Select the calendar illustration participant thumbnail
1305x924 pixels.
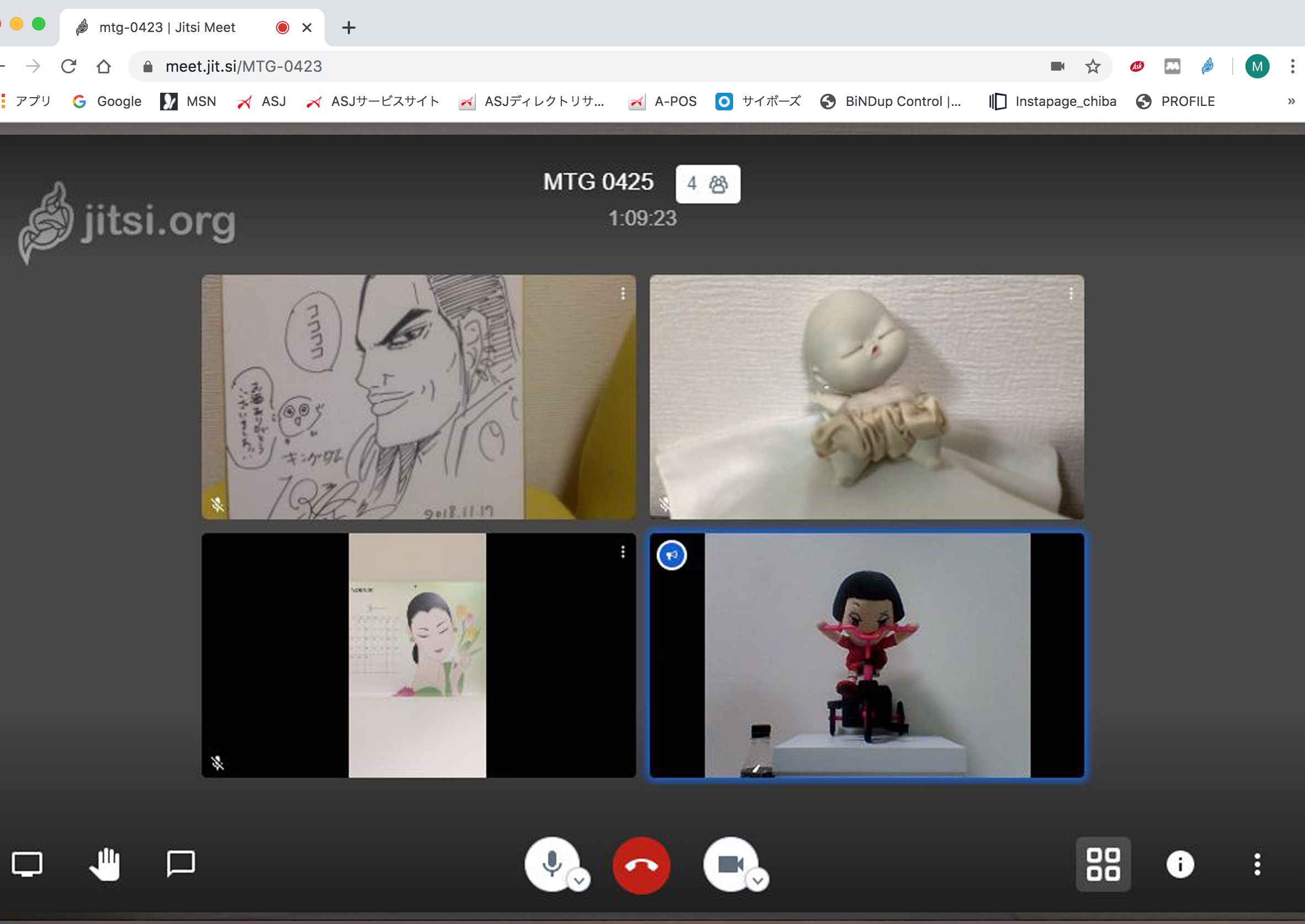(x=418, y=655)
